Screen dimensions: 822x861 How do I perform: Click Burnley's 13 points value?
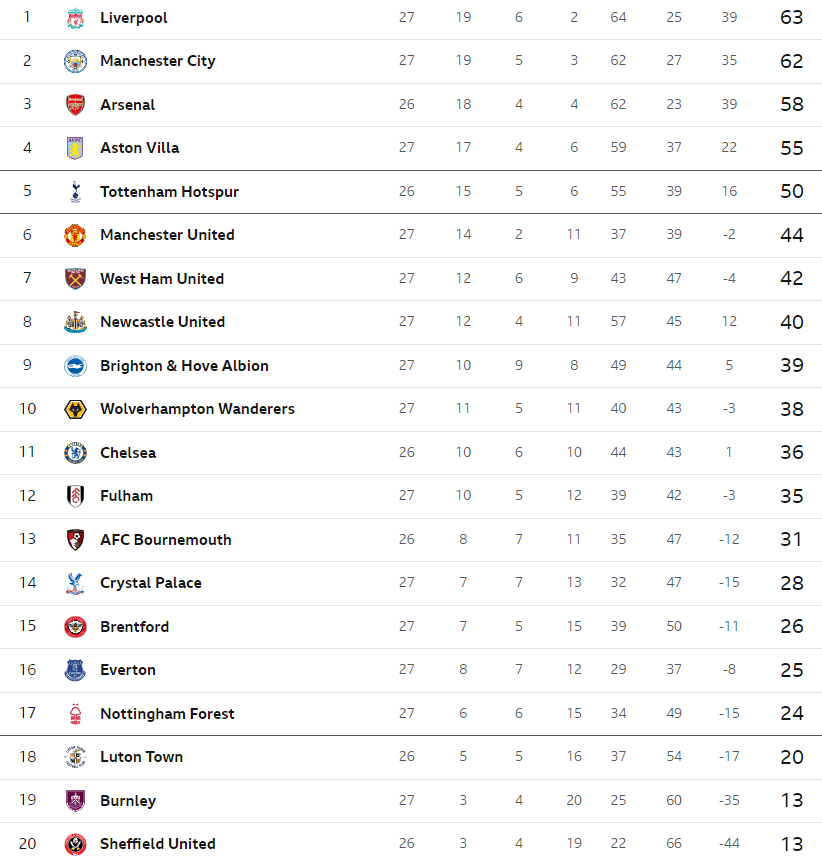tap(791, 801)
